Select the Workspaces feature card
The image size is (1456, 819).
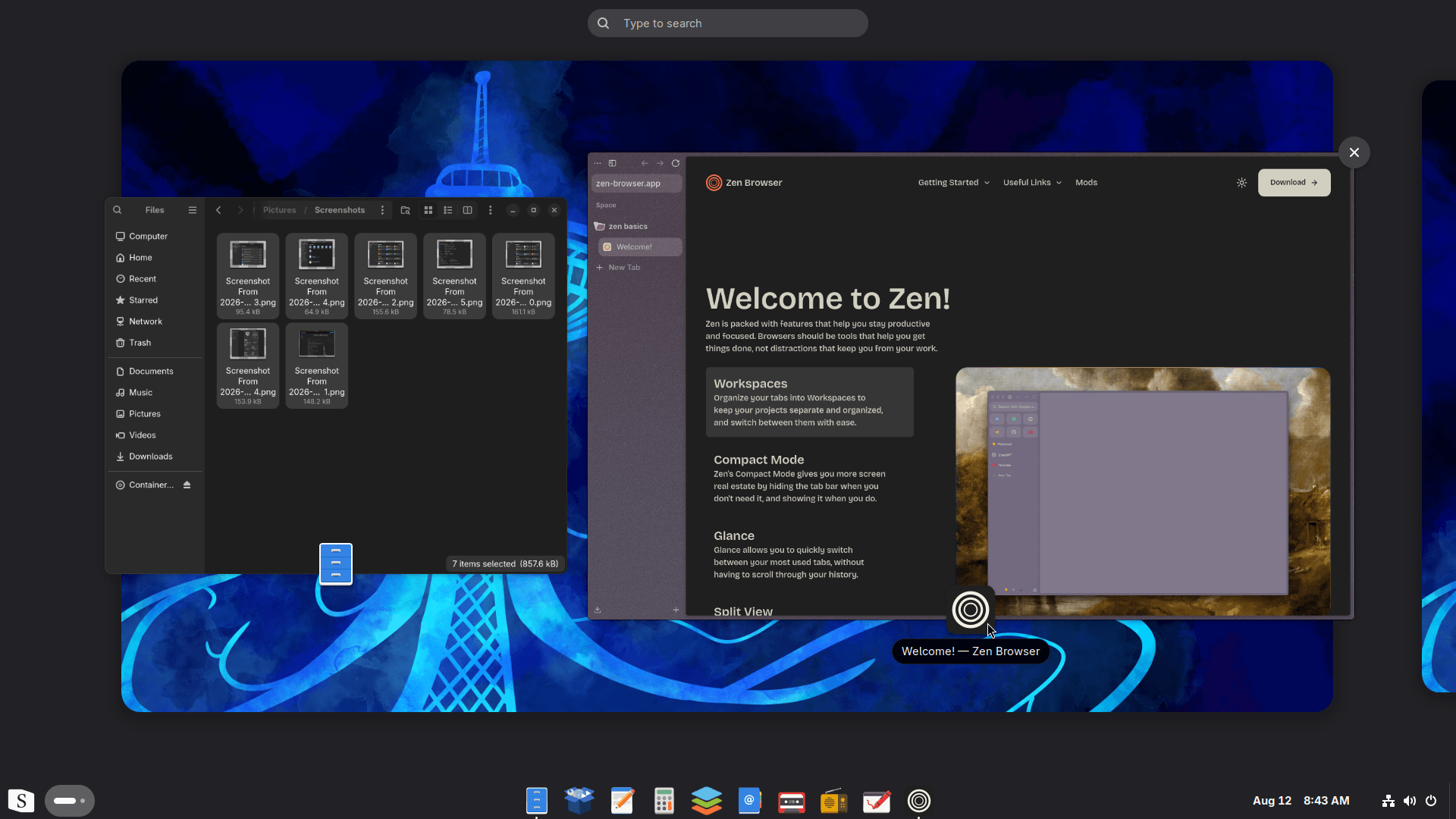[809, 402]
